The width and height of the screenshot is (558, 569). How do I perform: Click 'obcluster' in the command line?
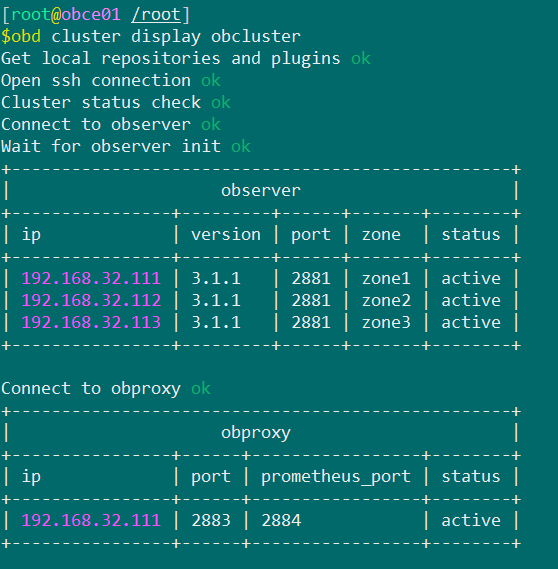[256, 37]
